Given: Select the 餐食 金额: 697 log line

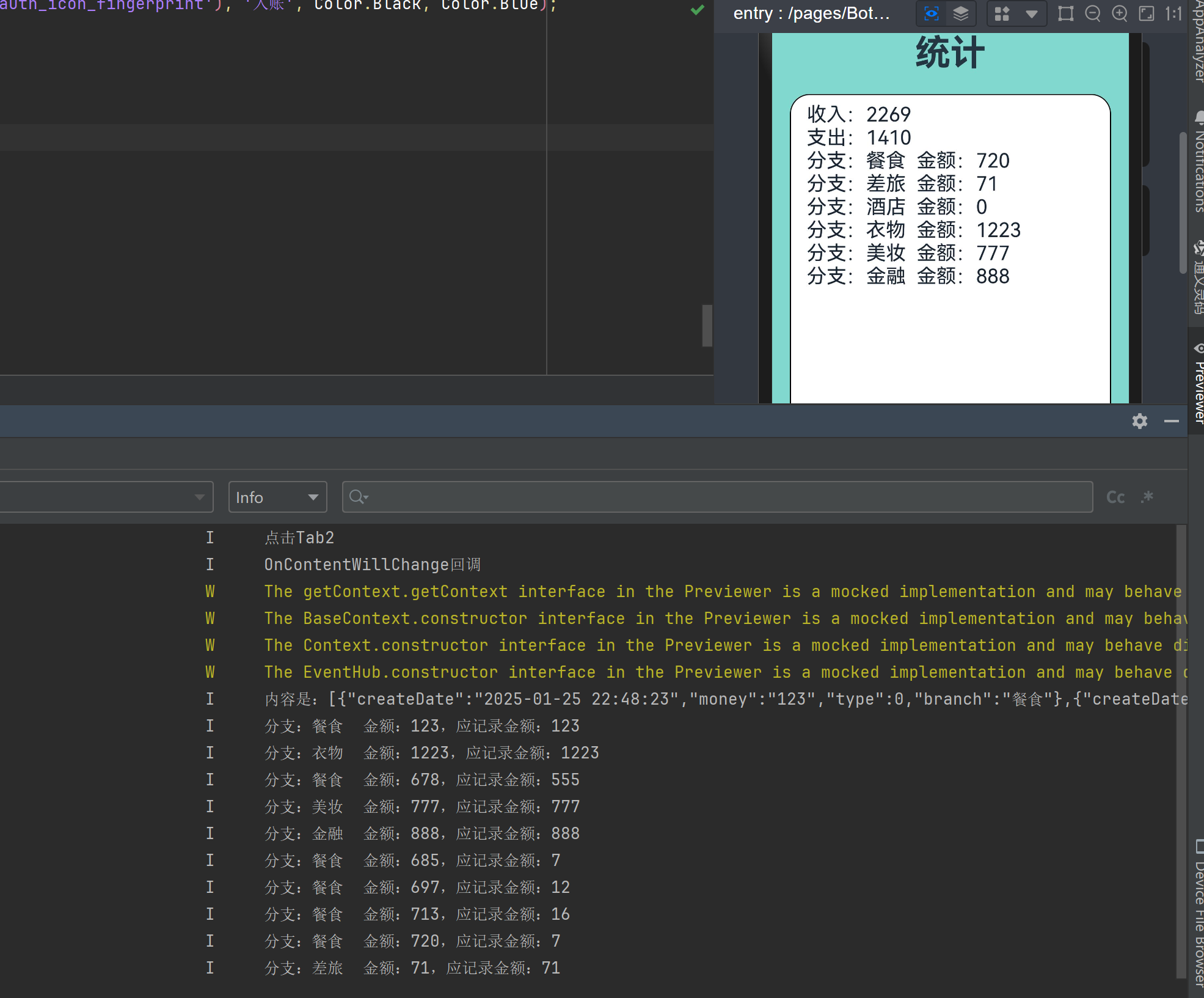Looking at the screenshot, I should [x=417, y=887].
